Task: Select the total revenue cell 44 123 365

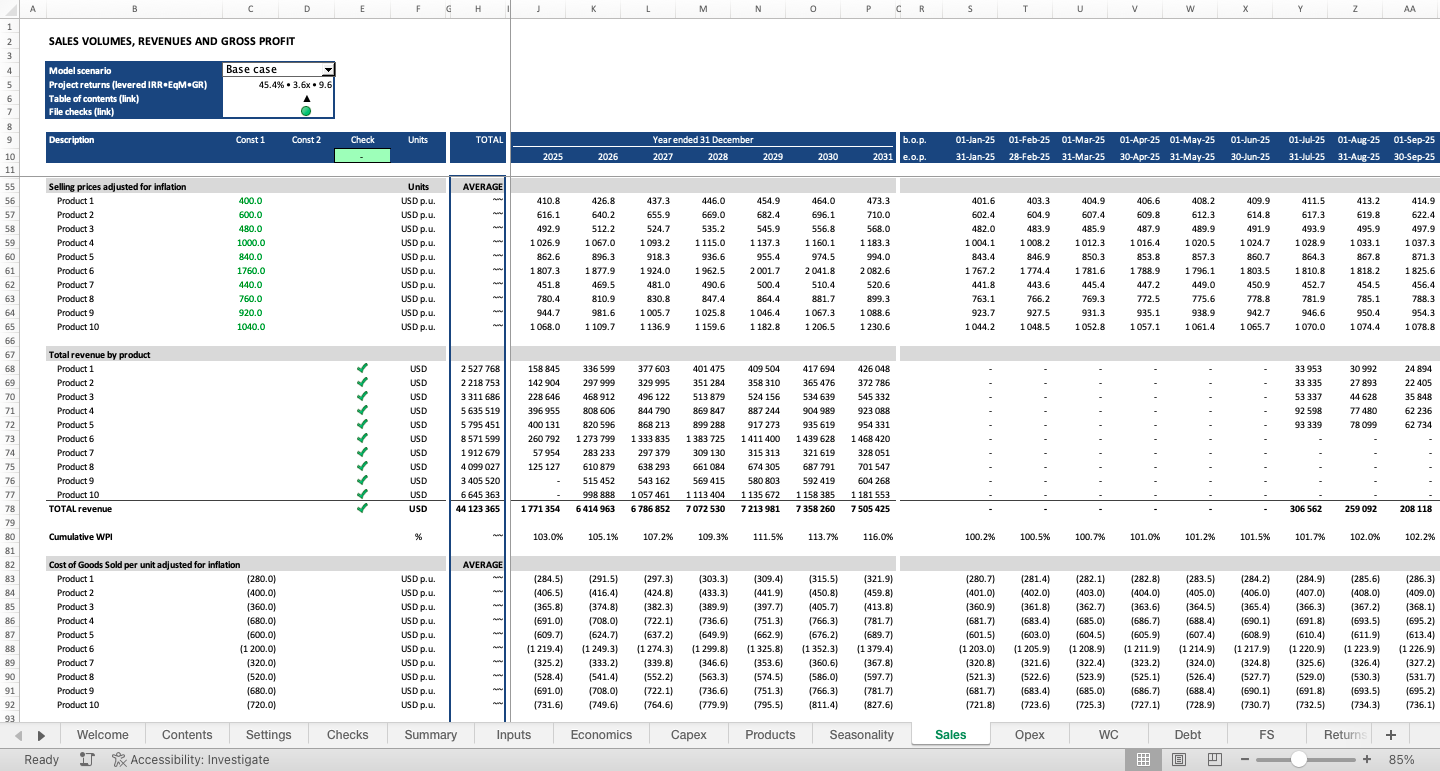Action: click(x=478, y=509)
